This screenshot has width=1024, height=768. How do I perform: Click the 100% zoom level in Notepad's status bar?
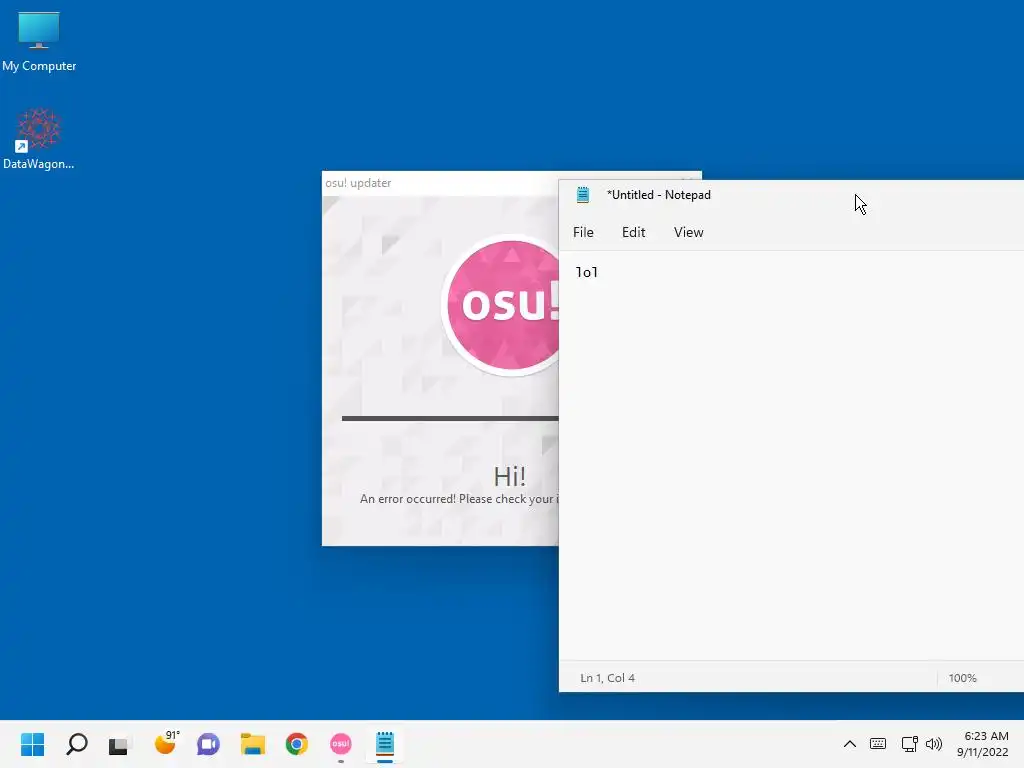tap(963, 678)
